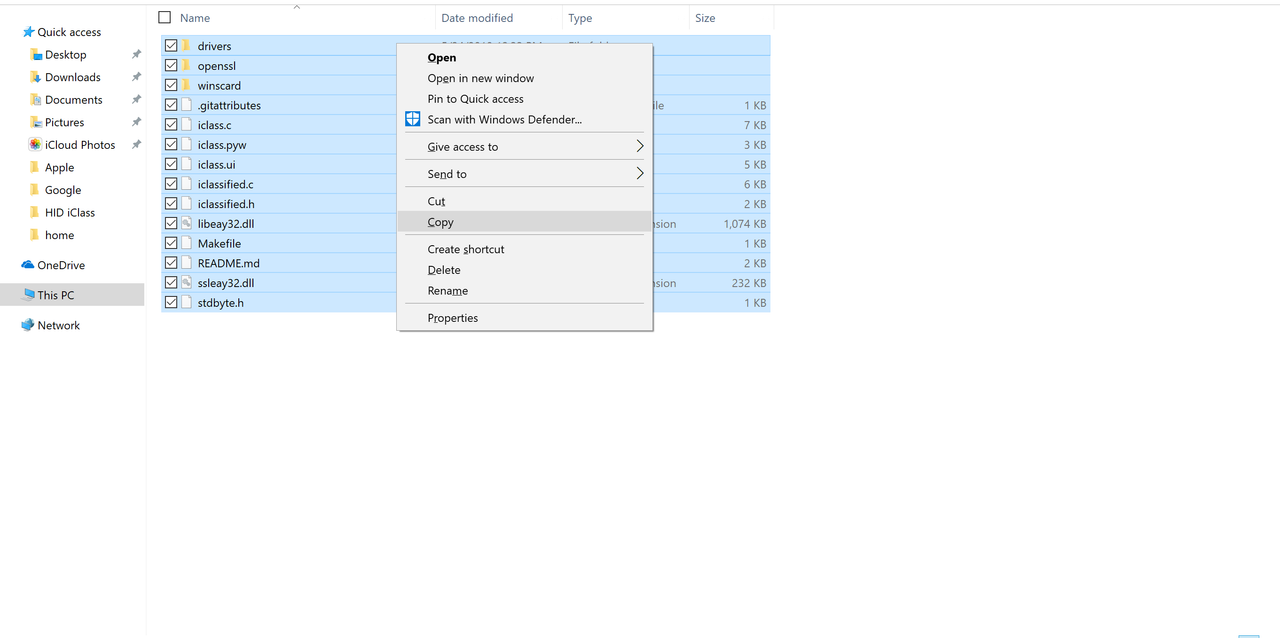Click the winscard folder icon
1280x638 pixels.
(x=187, y=85)
